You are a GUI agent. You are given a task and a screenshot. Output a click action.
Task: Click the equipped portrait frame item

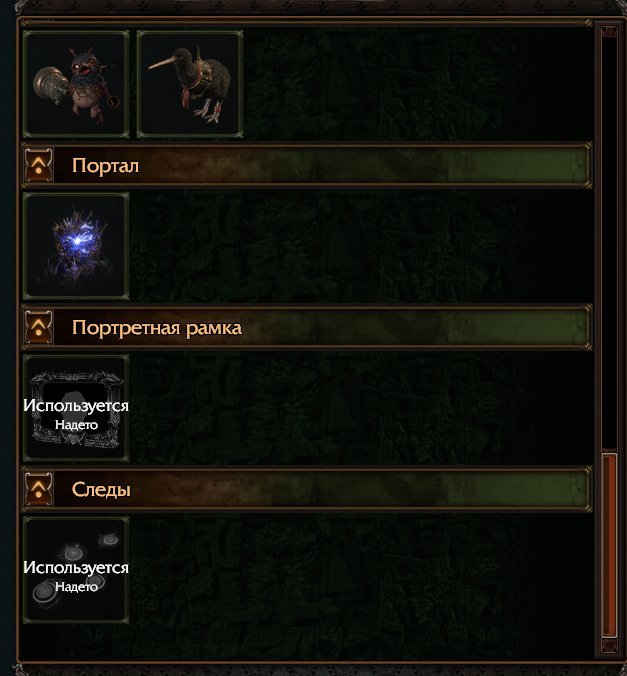coord(76,408)
